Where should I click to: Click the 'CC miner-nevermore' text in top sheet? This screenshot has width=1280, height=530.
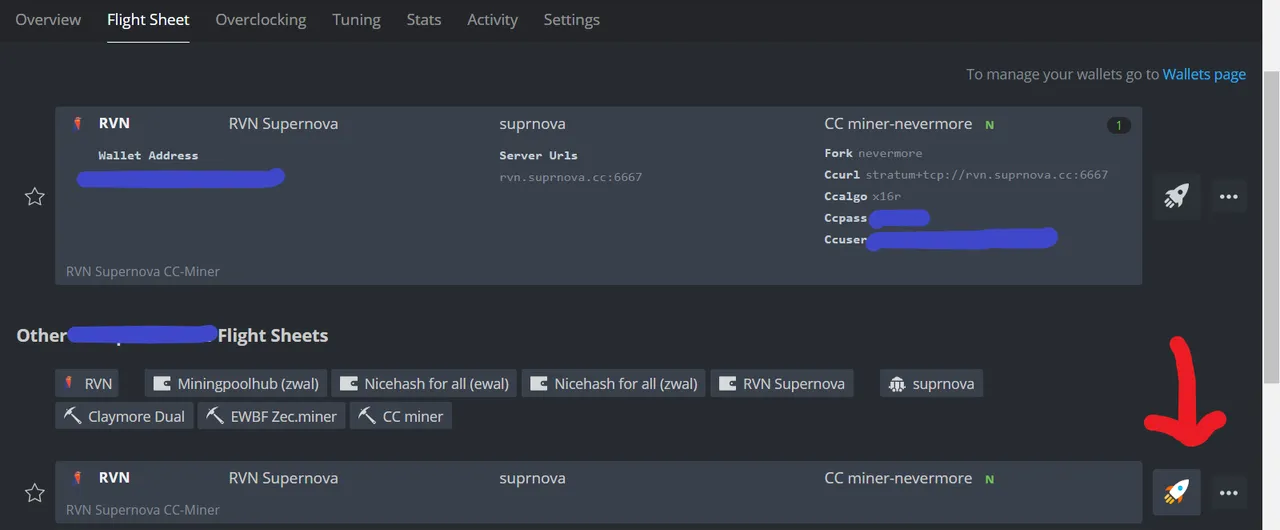pos(898,124)
